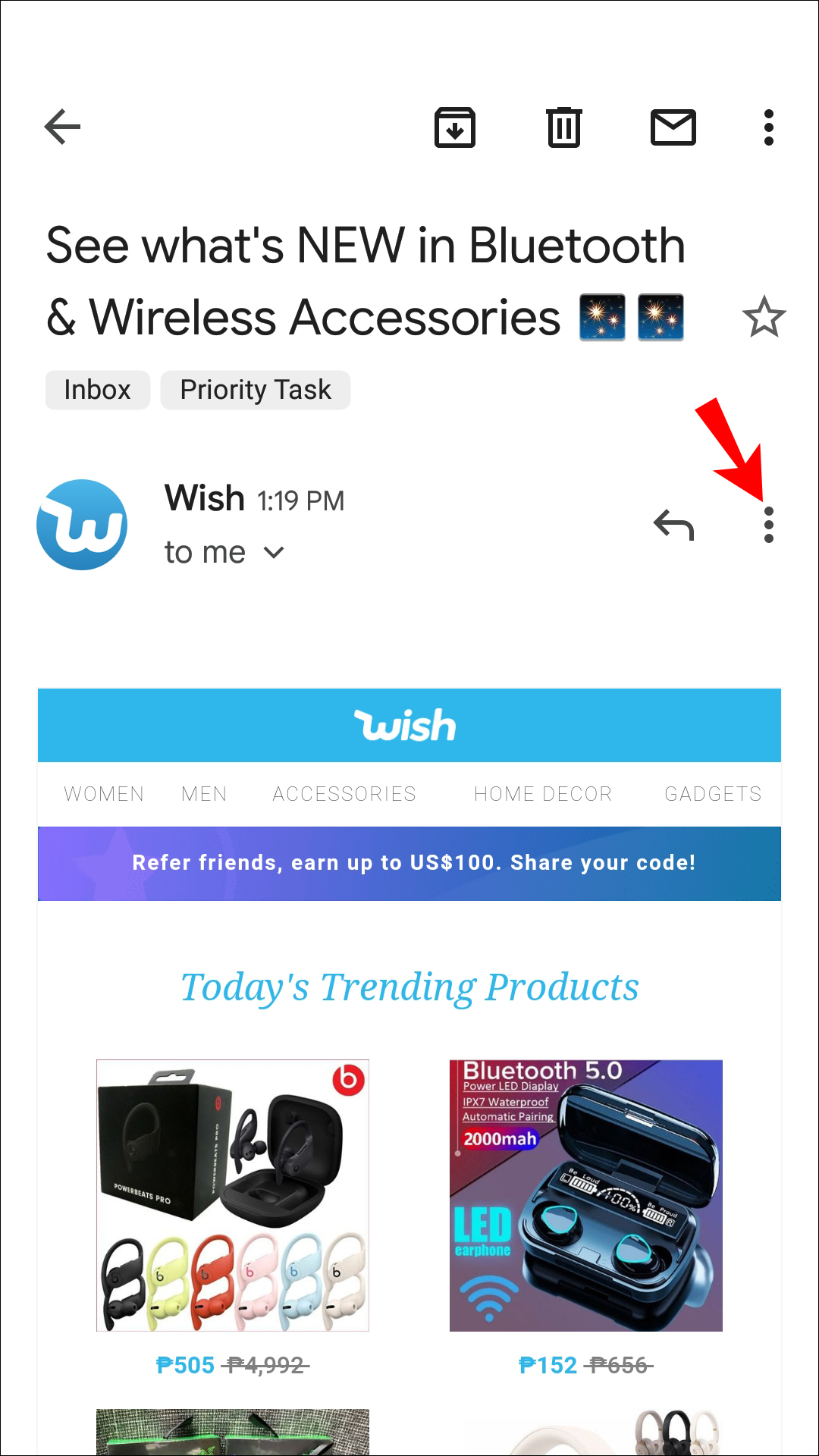Open the top toolbar overflow menu
The height and width of the screenshot is (1456, 819).
coord(769,127)
